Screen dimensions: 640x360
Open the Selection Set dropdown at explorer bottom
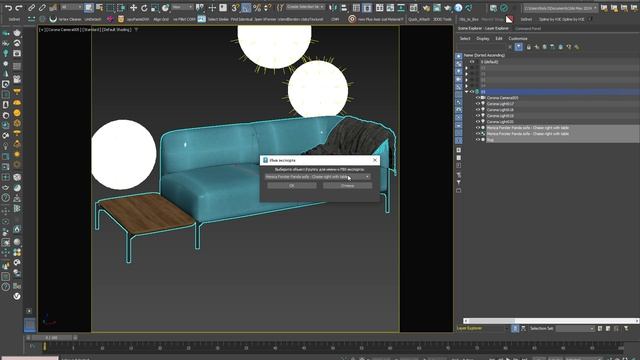(575, 329)
